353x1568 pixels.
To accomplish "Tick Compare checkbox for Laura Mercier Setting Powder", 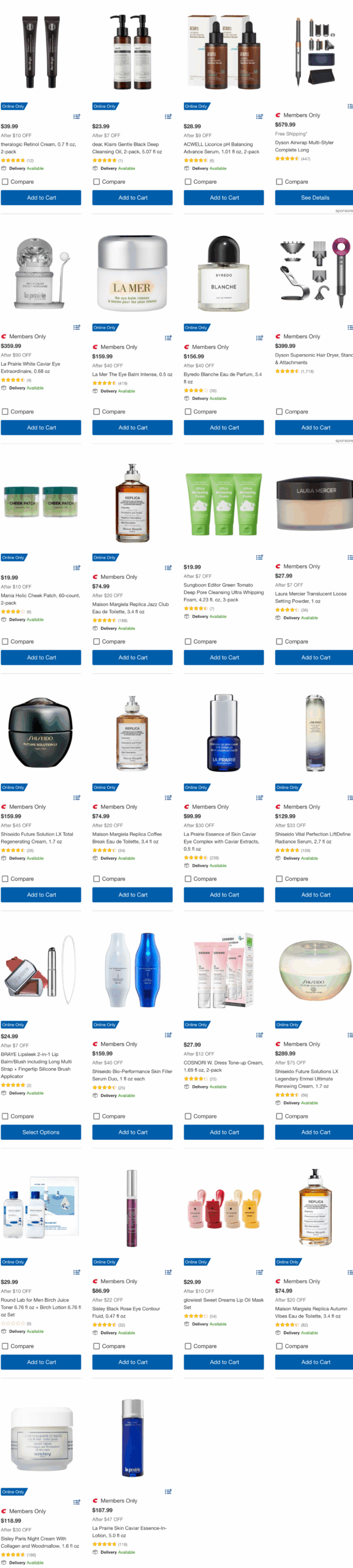I will (279, 642).
